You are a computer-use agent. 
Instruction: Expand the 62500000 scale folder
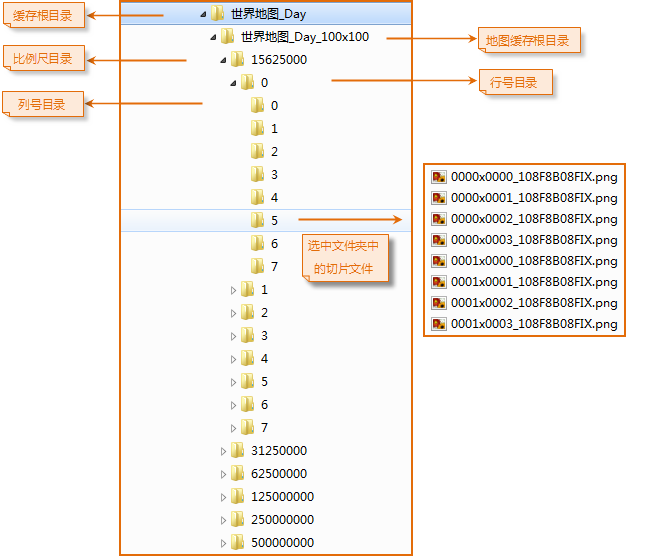pos(224,474)
